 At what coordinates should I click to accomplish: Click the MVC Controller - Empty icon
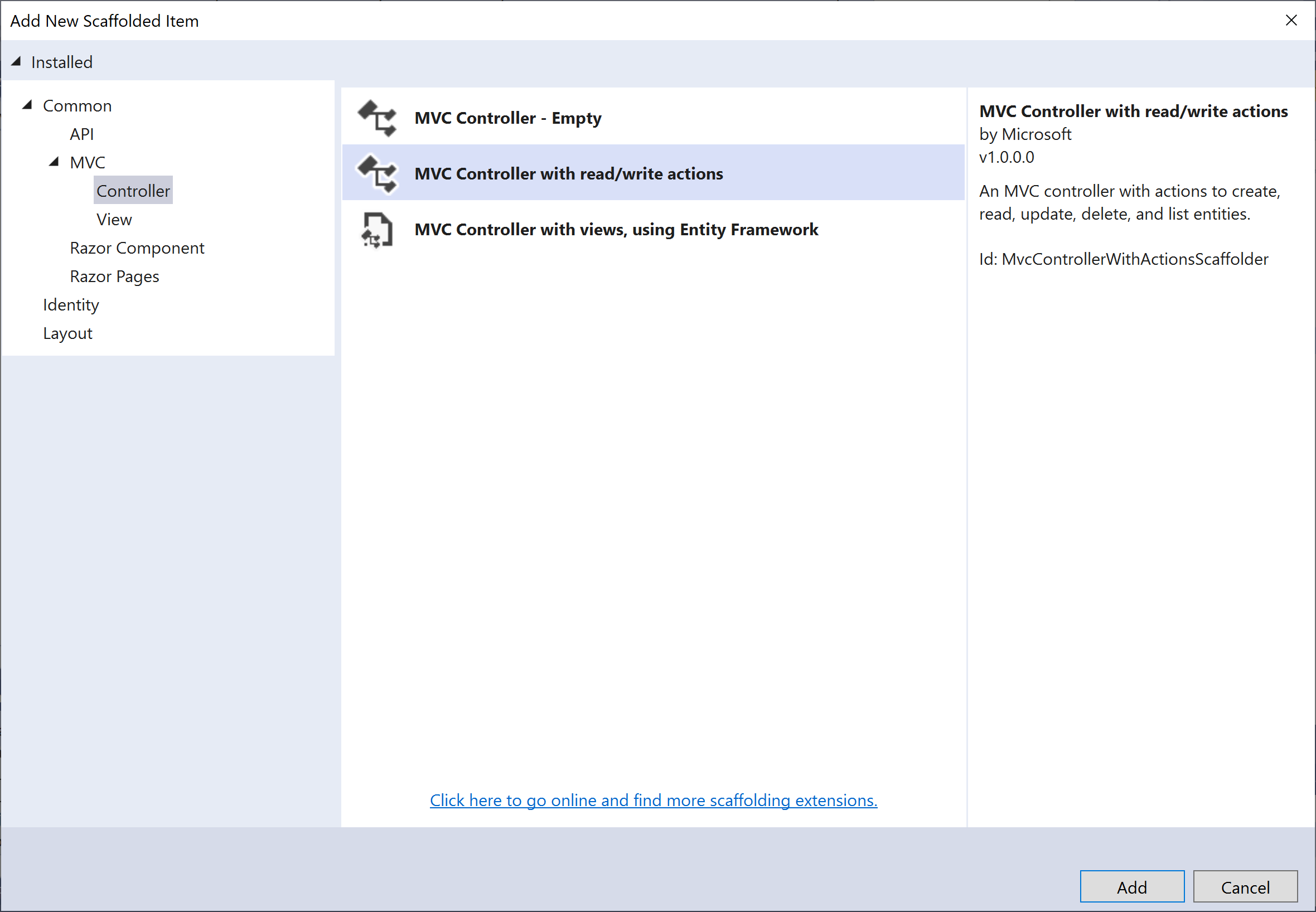pyautogui.click(x=377, y=118)
